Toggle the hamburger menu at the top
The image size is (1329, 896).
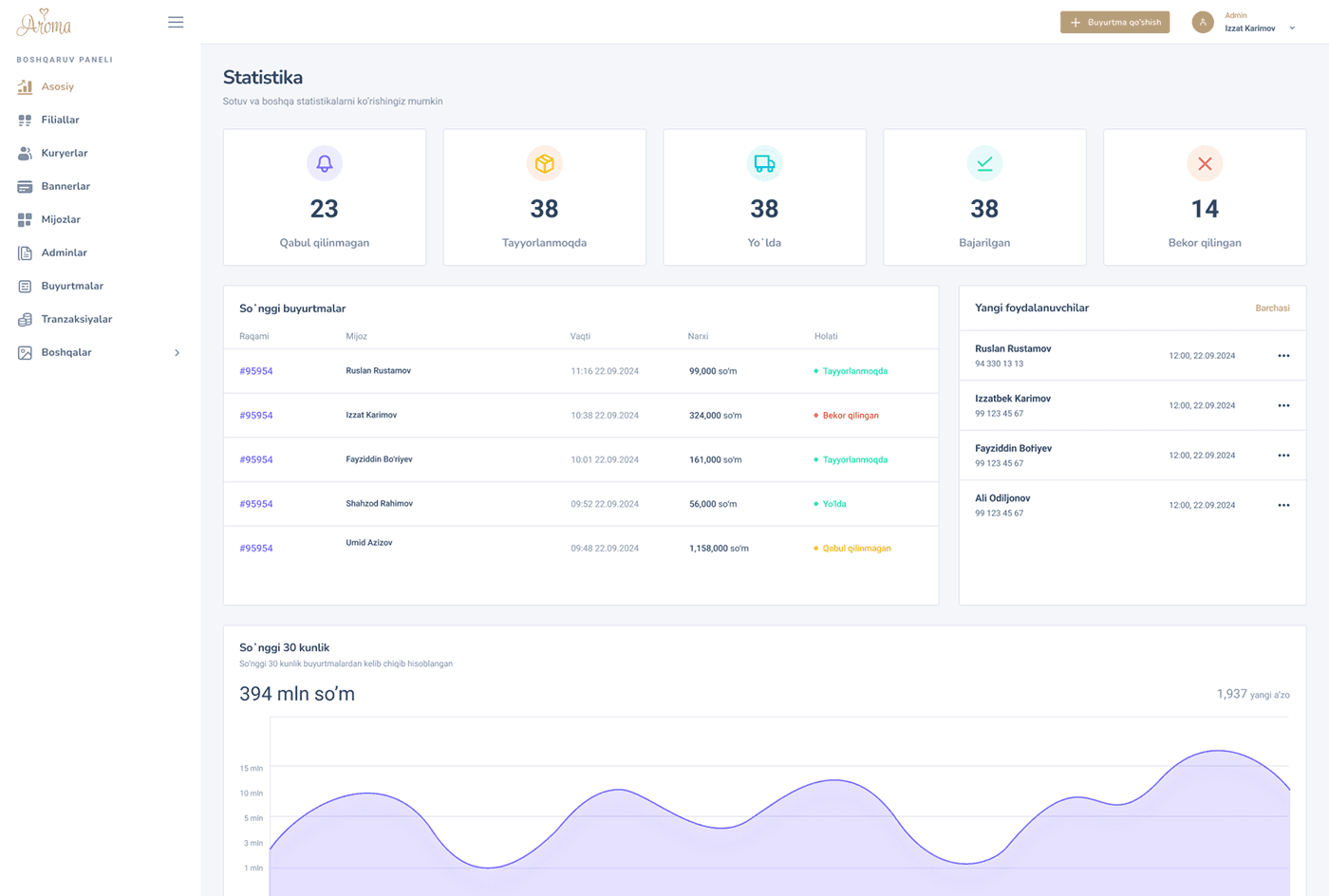(176, 21)
